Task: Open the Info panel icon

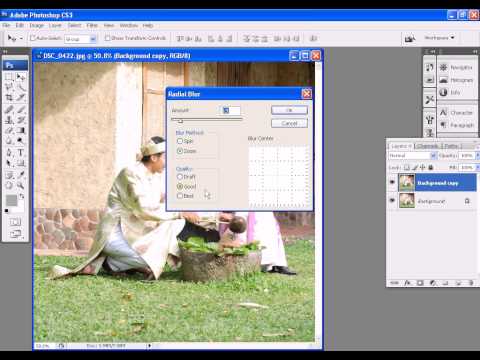Action: pyautogui.click(x=443, y=92)
